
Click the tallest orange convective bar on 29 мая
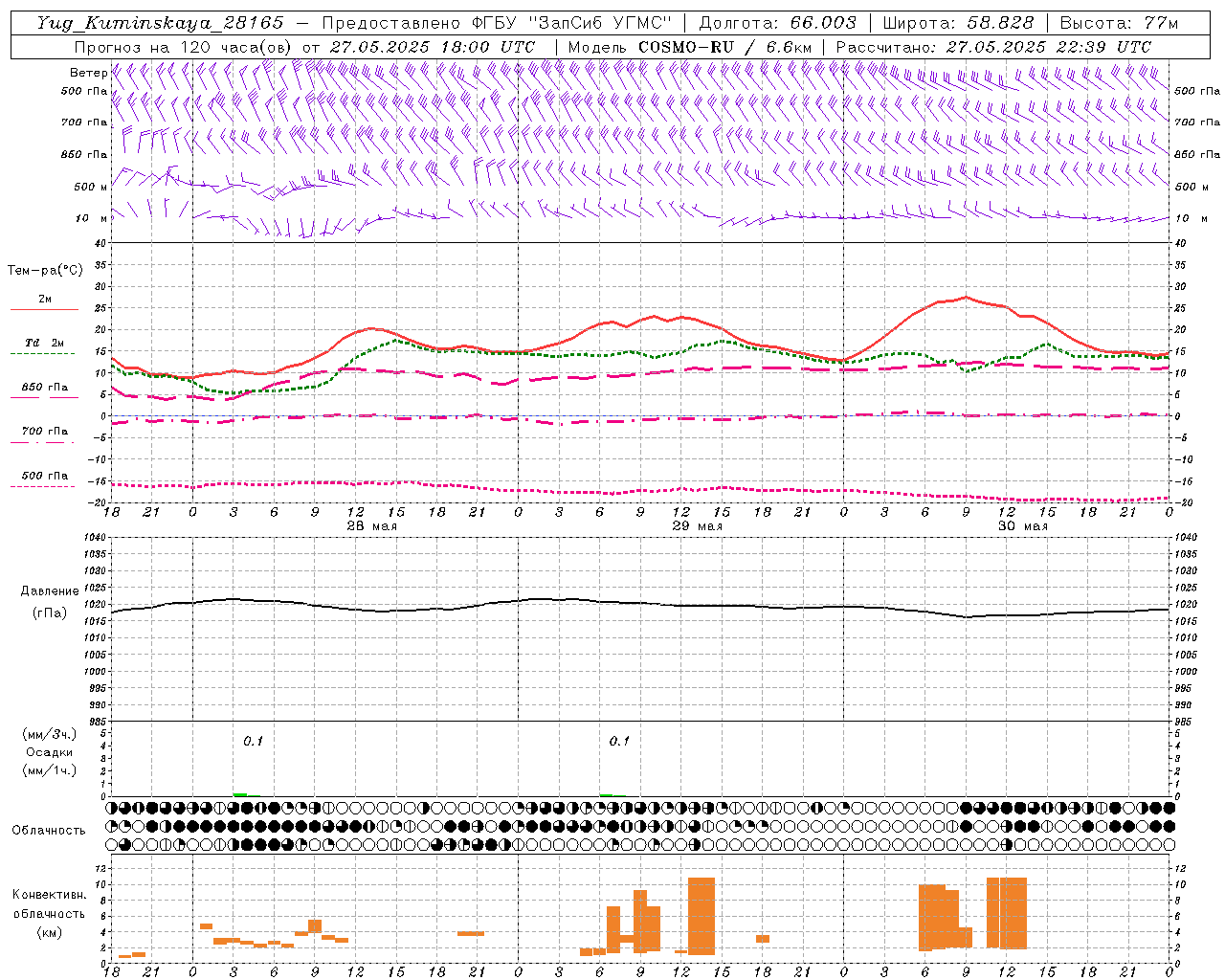click(x=702, y=916)
